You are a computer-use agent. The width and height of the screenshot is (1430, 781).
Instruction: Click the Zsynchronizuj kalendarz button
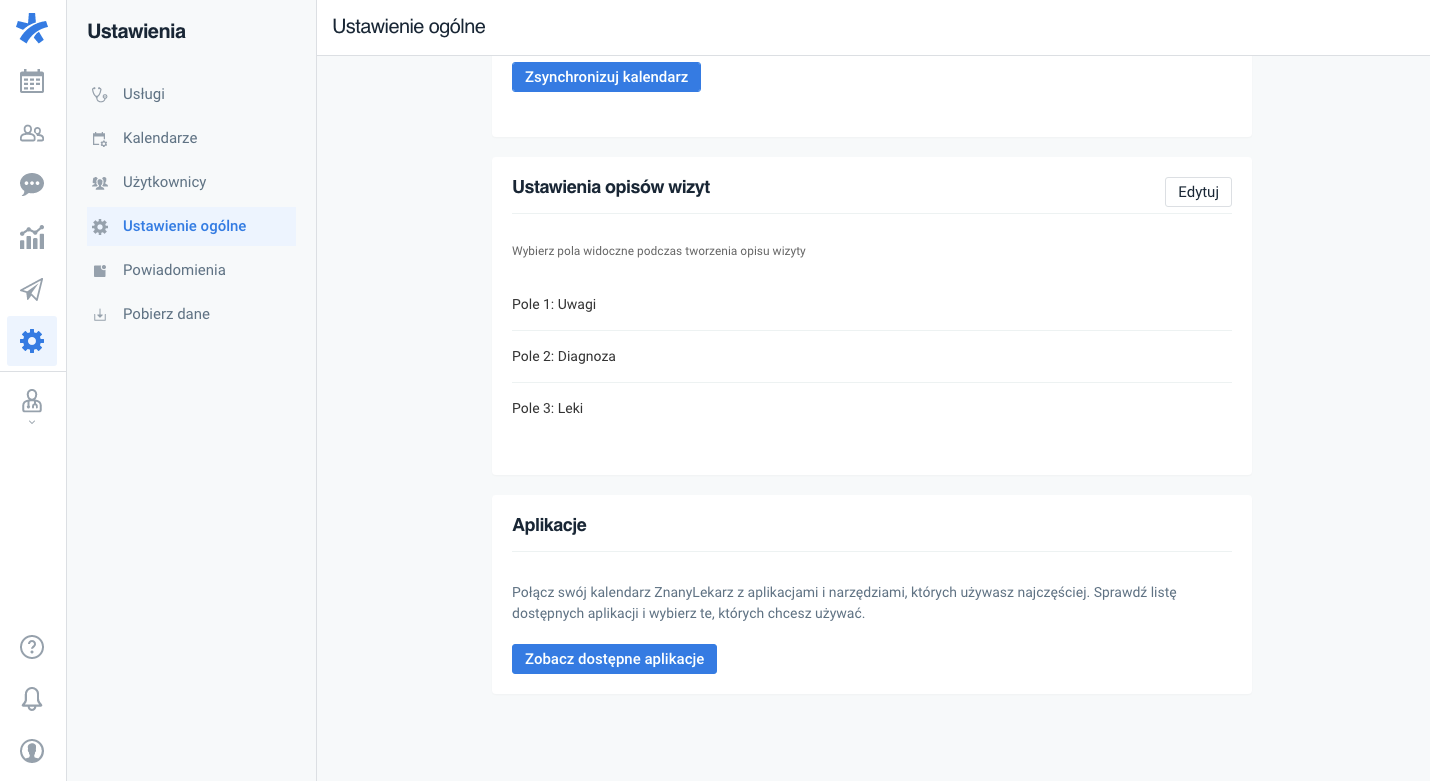point(606,77)
